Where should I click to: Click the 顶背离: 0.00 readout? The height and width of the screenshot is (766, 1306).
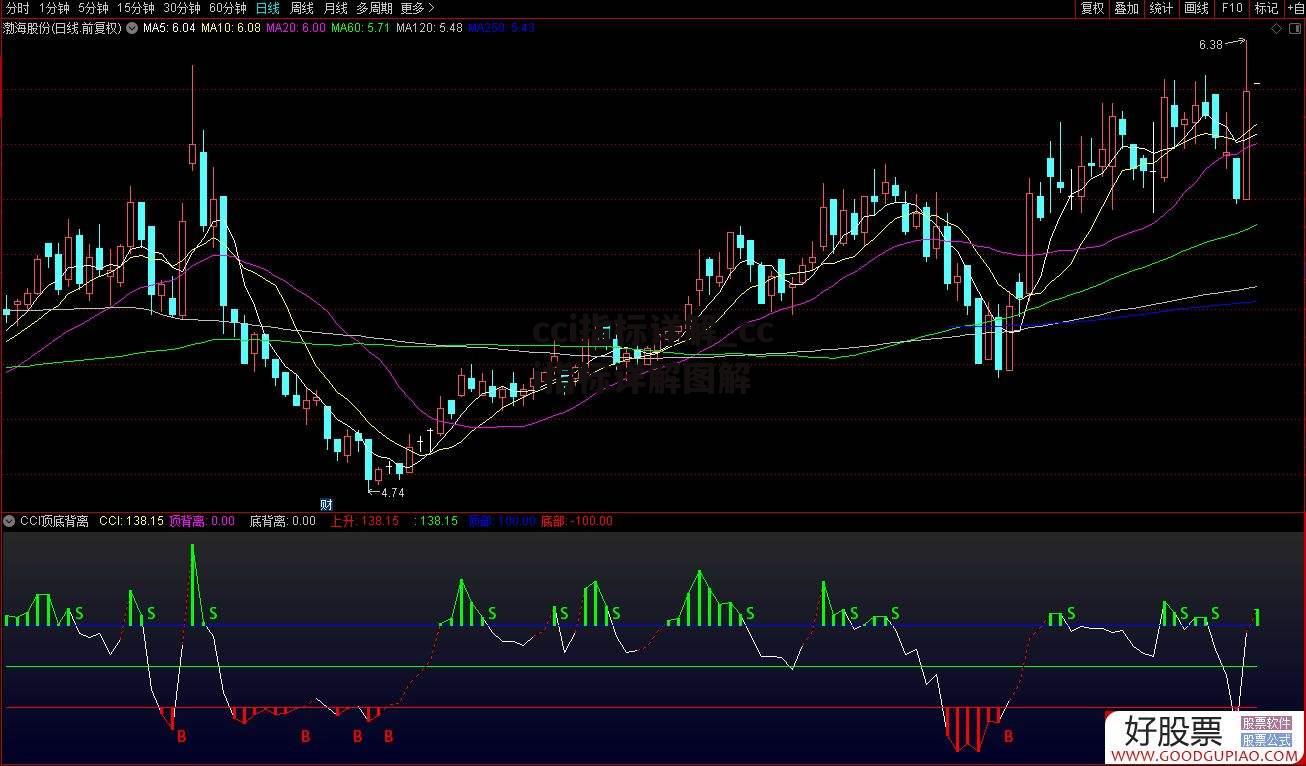tap(202, 521)
